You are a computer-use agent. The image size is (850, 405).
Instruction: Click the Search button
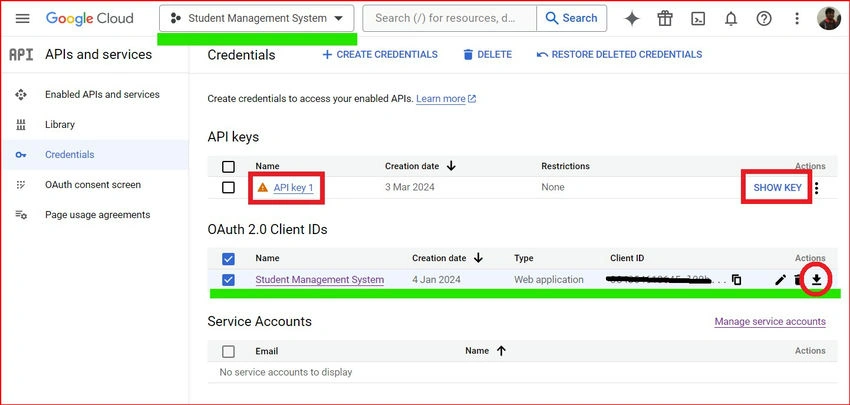tap(571, 18)
